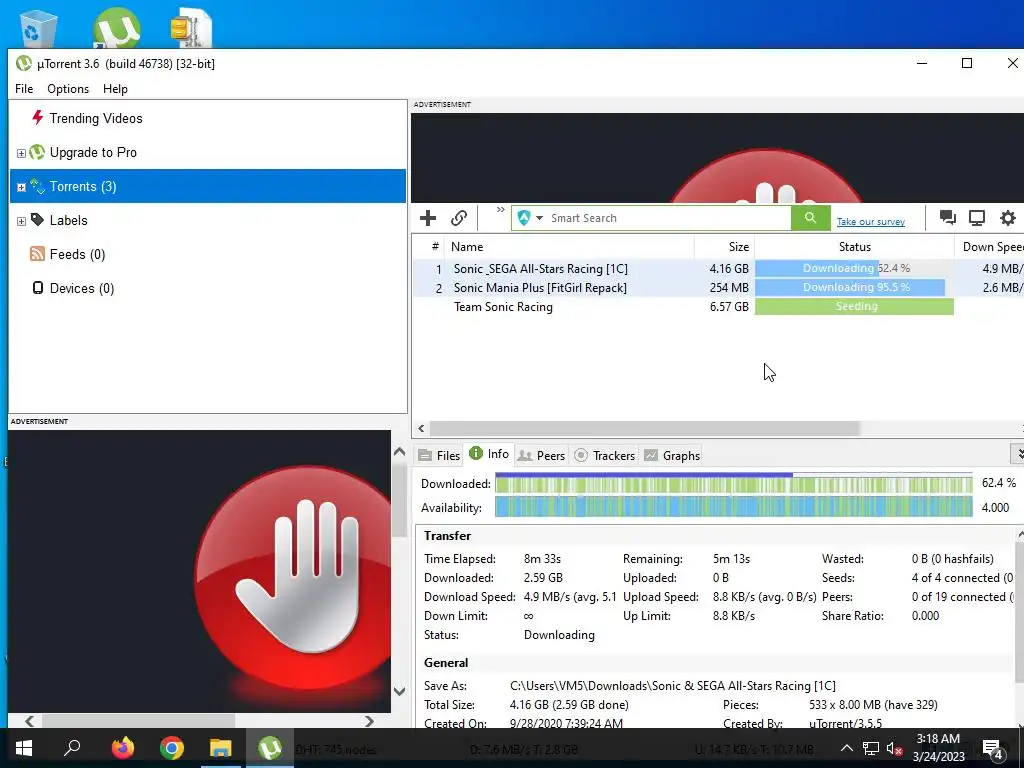Select Feeds (0) in sidebar
This screenshot has height=768, width=1024.
point(77,254)
